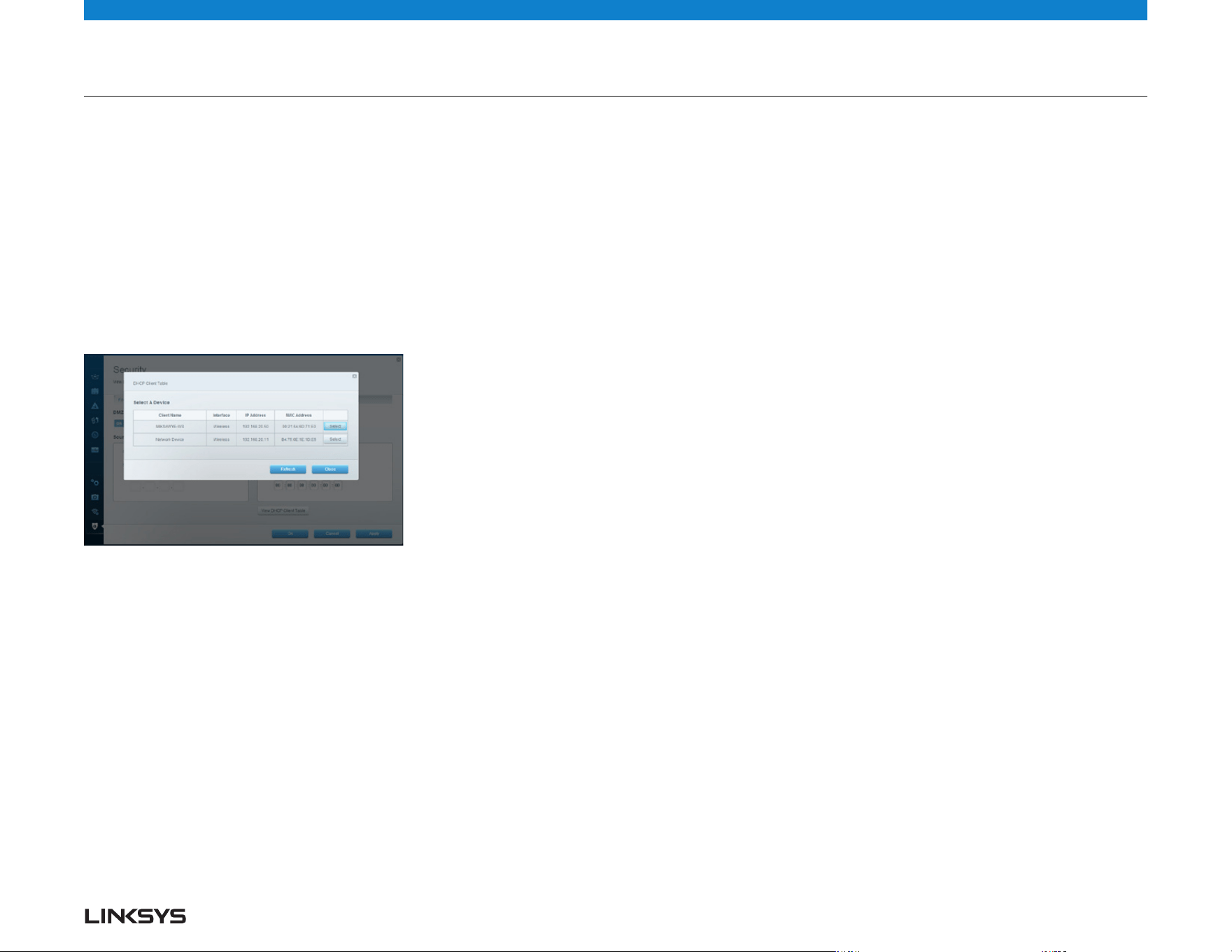Open the External Storage sidebar icon
This screenshot has width=1232, height=952.
[95, 450]
